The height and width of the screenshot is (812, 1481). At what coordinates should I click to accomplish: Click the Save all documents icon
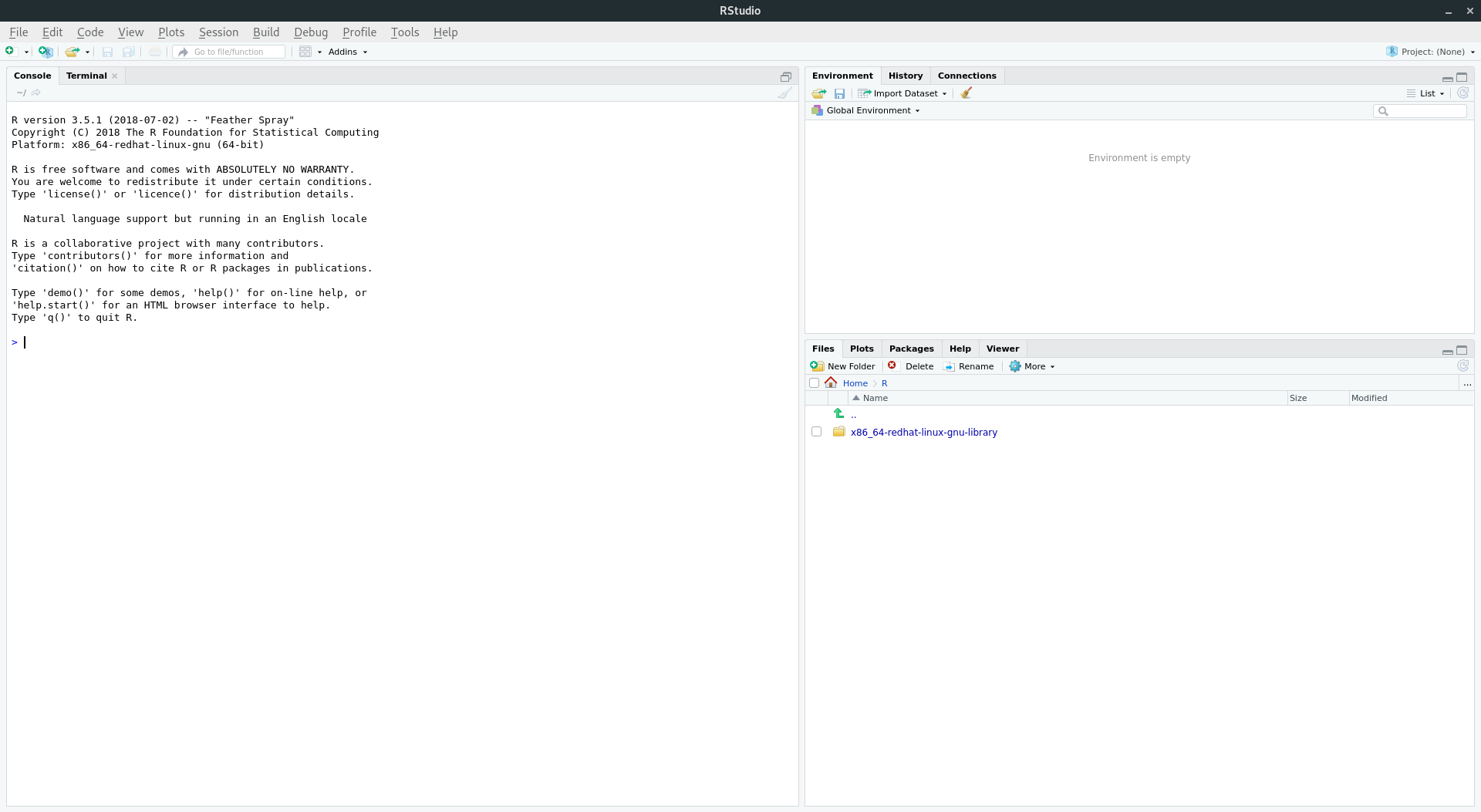129,52
